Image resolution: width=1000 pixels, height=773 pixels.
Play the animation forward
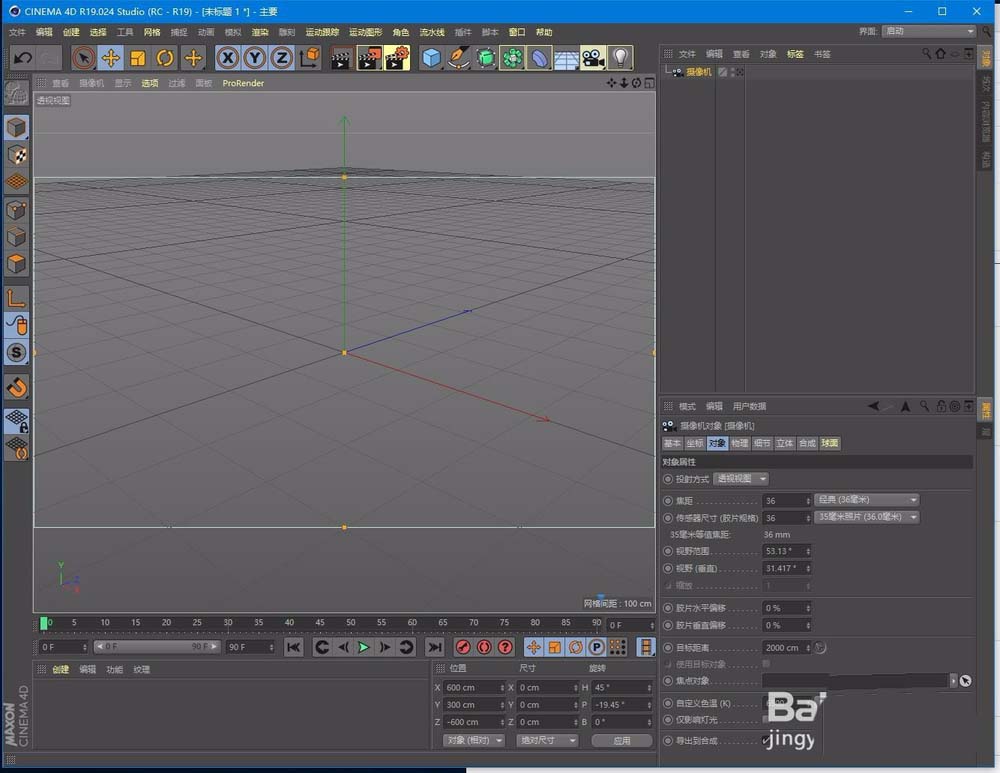[x=364, y=647]
